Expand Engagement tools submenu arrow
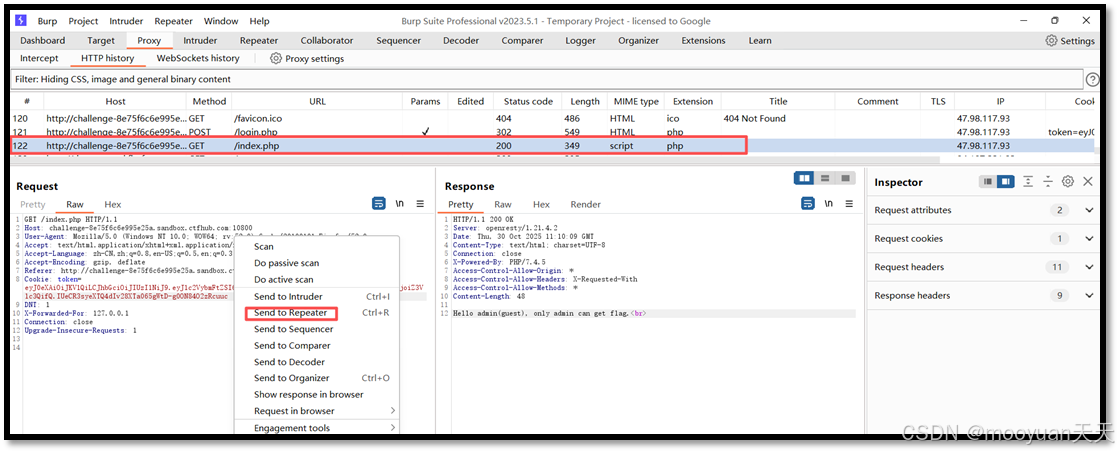1119x453 pixels. click(x=393, y=428)
